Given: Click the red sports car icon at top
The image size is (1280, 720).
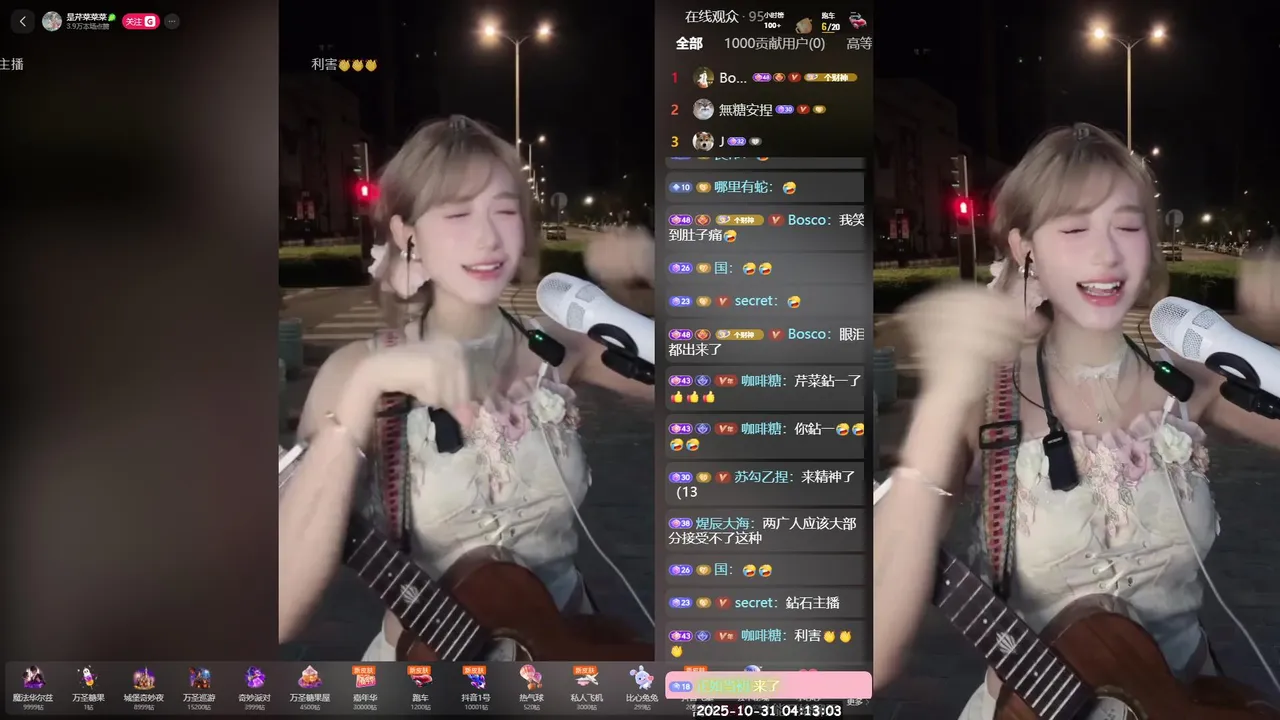Looking at the screenshot, I should click(857, 20).
